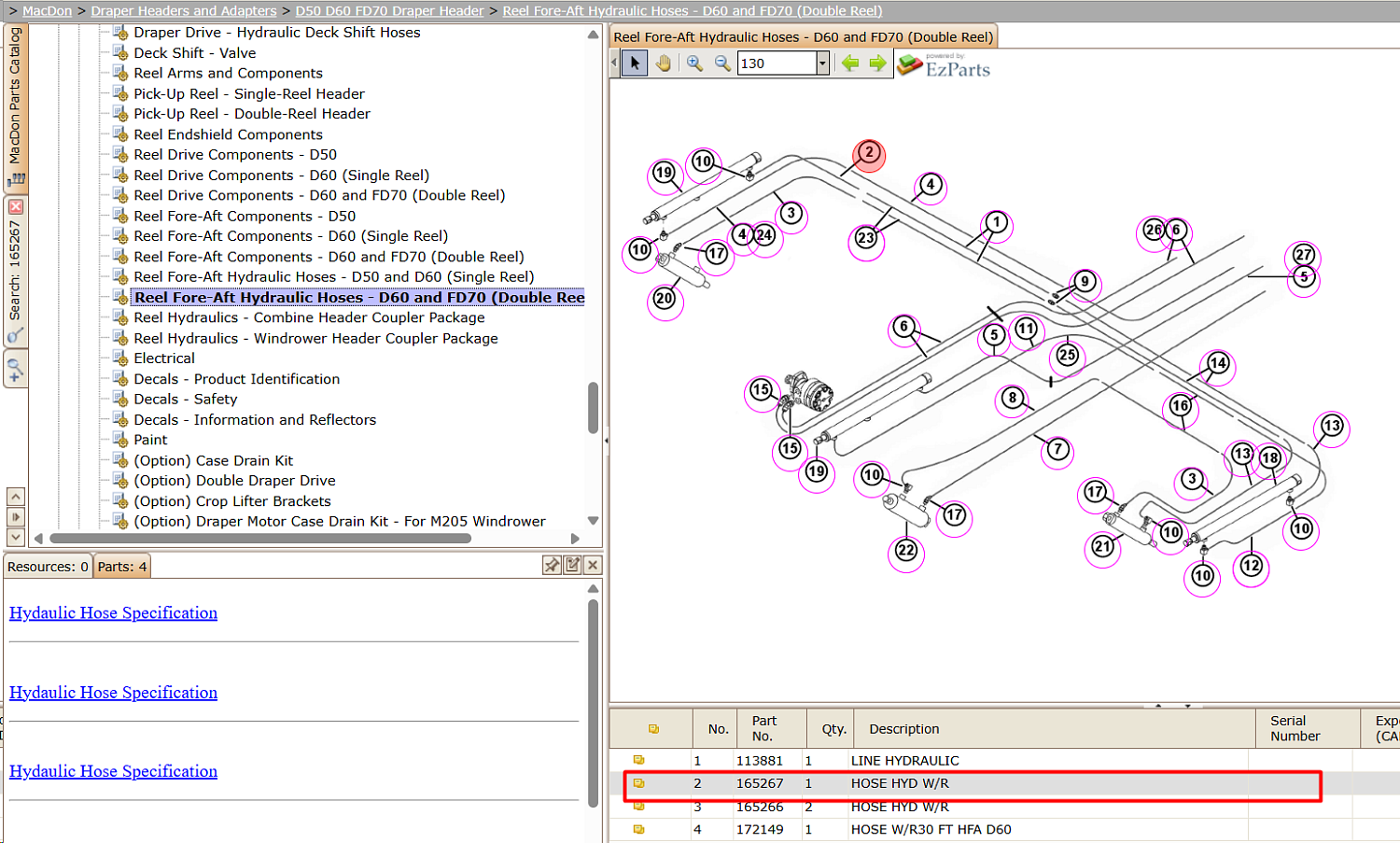Select the pointer arrow tool

pyautogui.click(x=635, y=63)
